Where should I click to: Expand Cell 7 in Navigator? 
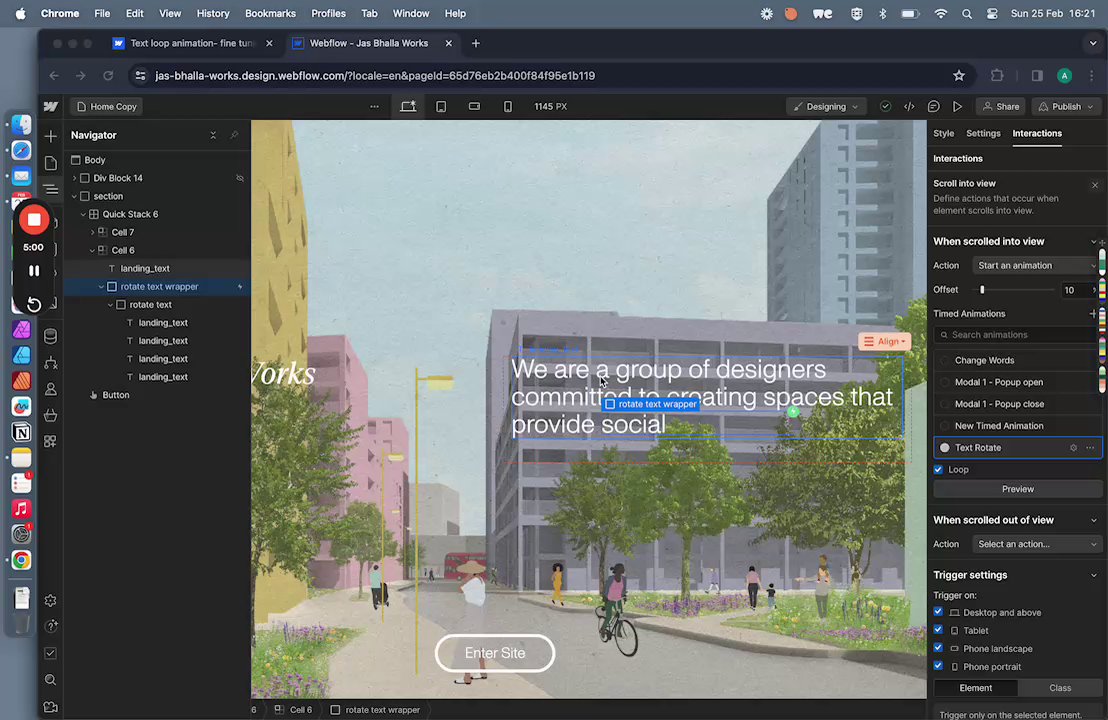pos(93,232)
